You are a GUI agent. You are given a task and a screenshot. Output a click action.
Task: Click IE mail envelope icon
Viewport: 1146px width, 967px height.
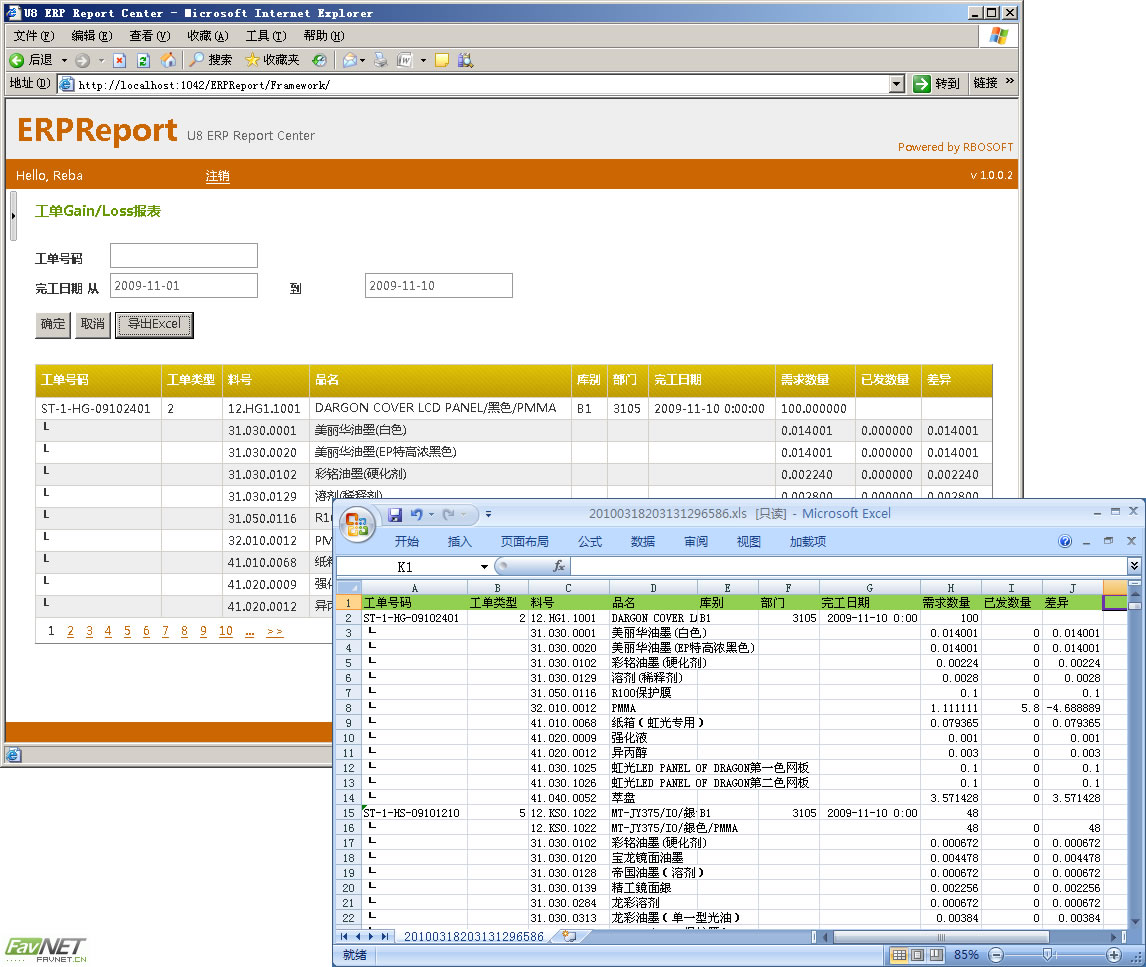tap(350, 60)
